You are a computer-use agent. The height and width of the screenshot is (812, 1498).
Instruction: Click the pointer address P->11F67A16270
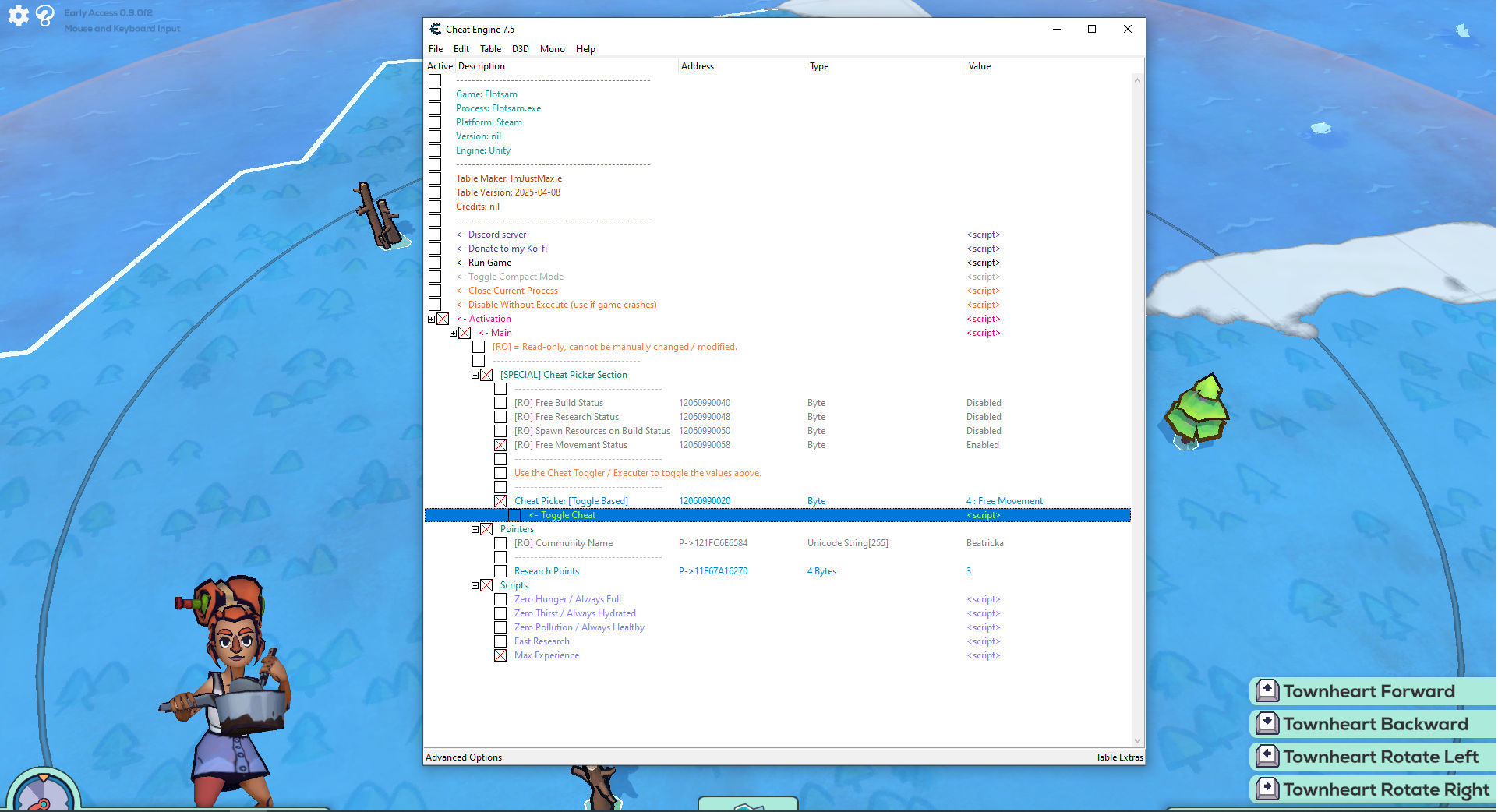(x=713, y=571)
